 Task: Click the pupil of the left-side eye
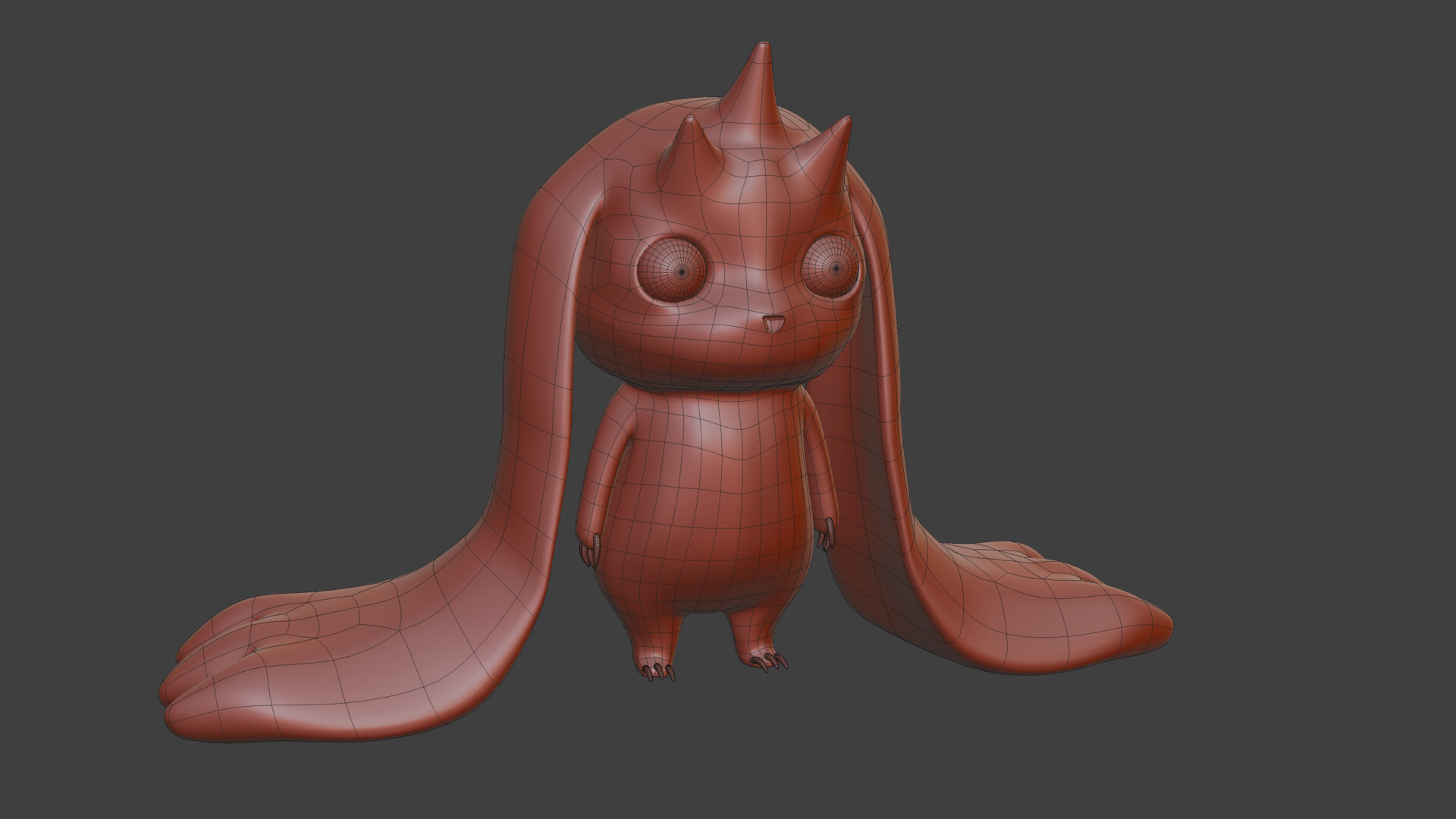pyautogui.click(x=681, y=271)
